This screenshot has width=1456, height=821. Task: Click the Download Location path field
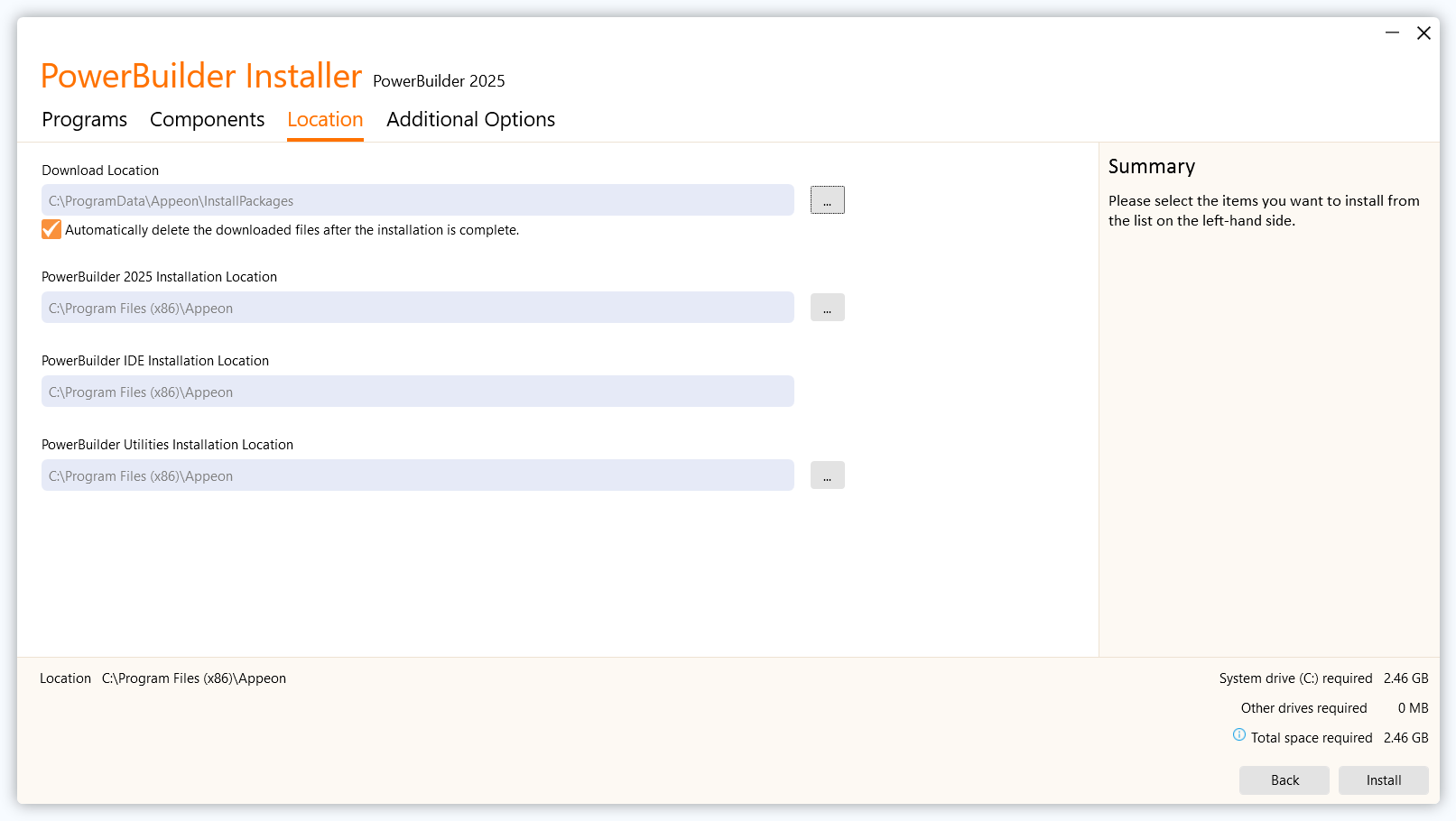[417, 200]
